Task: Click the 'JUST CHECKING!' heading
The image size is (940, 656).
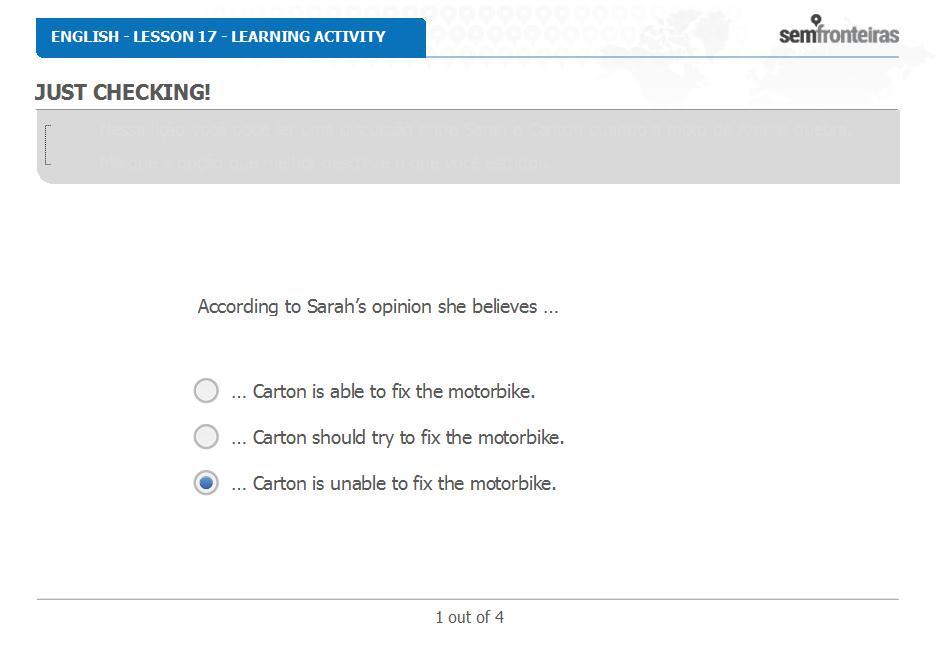Action: point(123,92)
